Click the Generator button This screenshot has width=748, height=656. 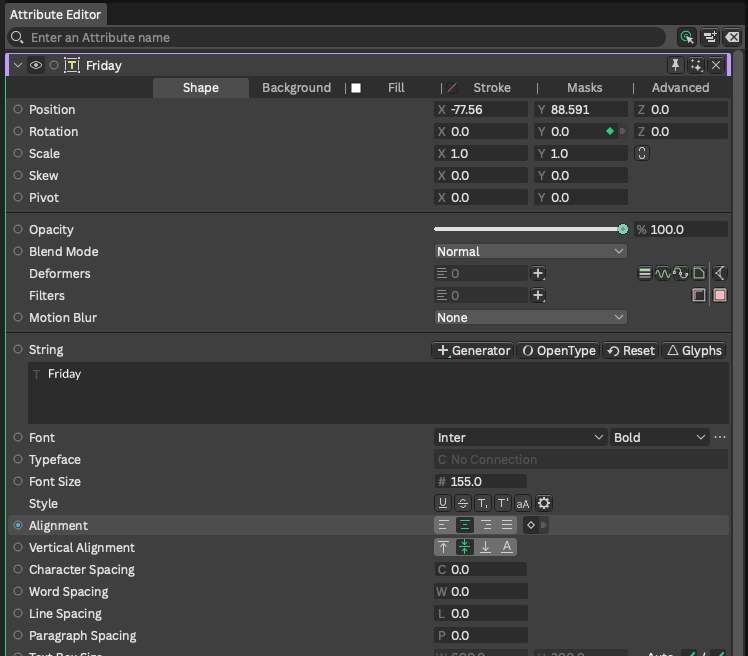click(473, 351)
